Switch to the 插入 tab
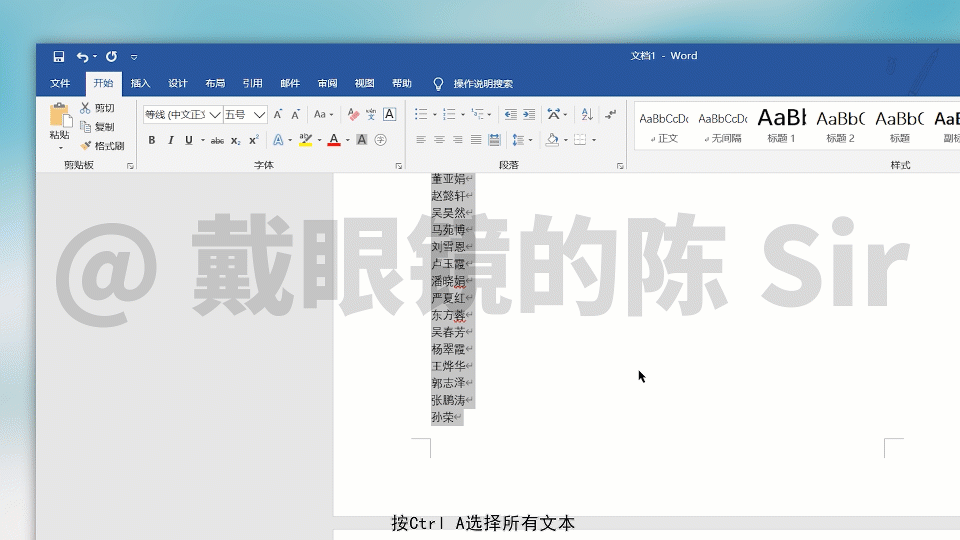This screenshot has width=960, height=540. [x=140, y=83]
